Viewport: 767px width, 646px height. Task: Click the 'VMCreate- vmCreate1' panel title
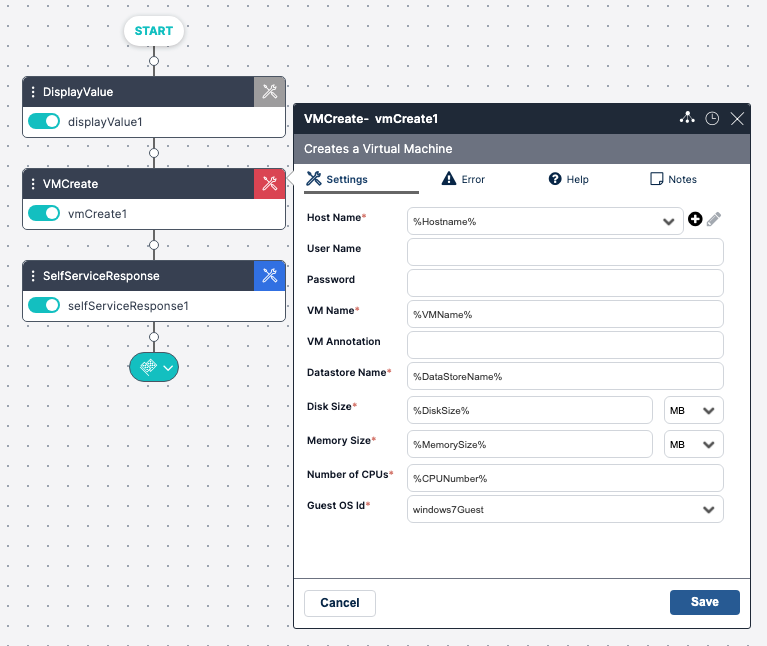pyautogui.click(x=371, y=118)
